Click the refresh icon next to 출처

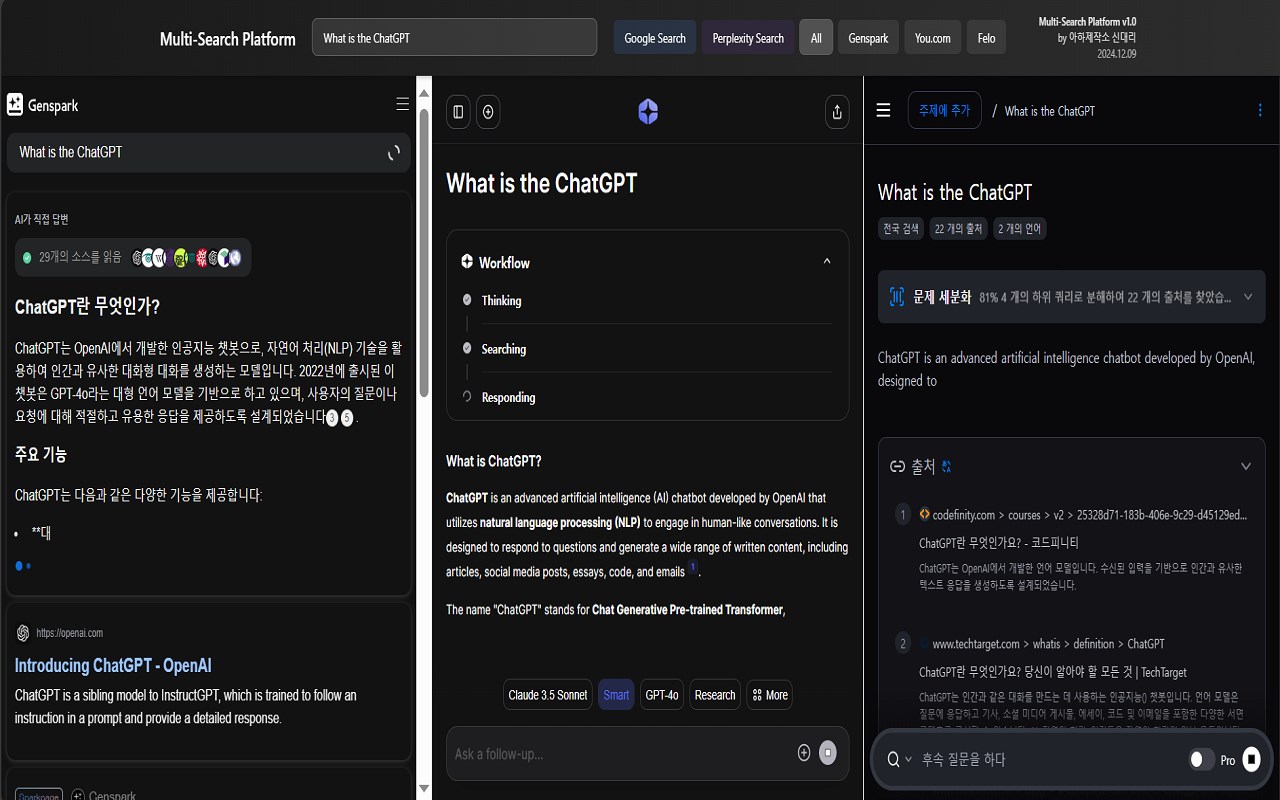tap(947, 467)
